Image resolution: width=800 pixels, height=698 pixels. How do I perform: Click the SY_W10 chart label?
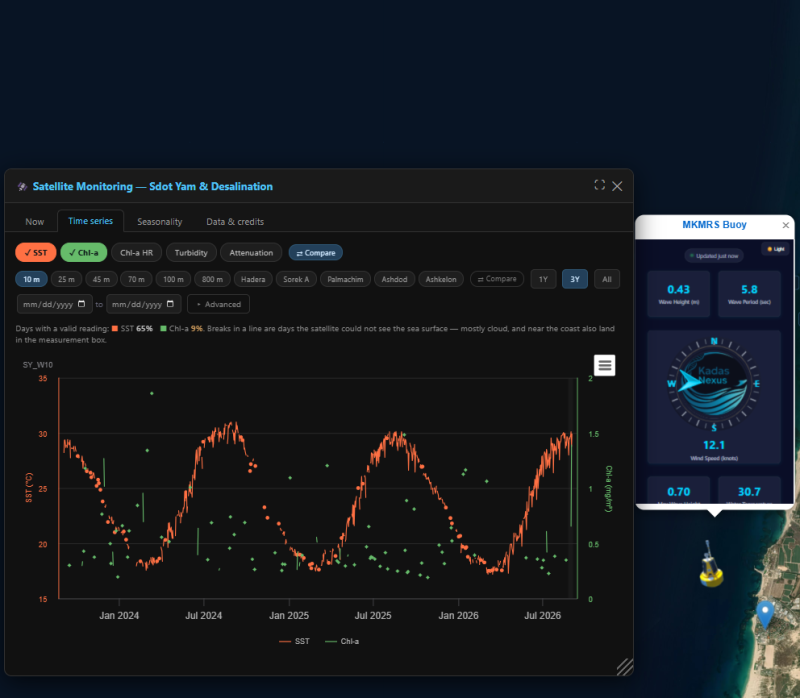coord(38,365)
